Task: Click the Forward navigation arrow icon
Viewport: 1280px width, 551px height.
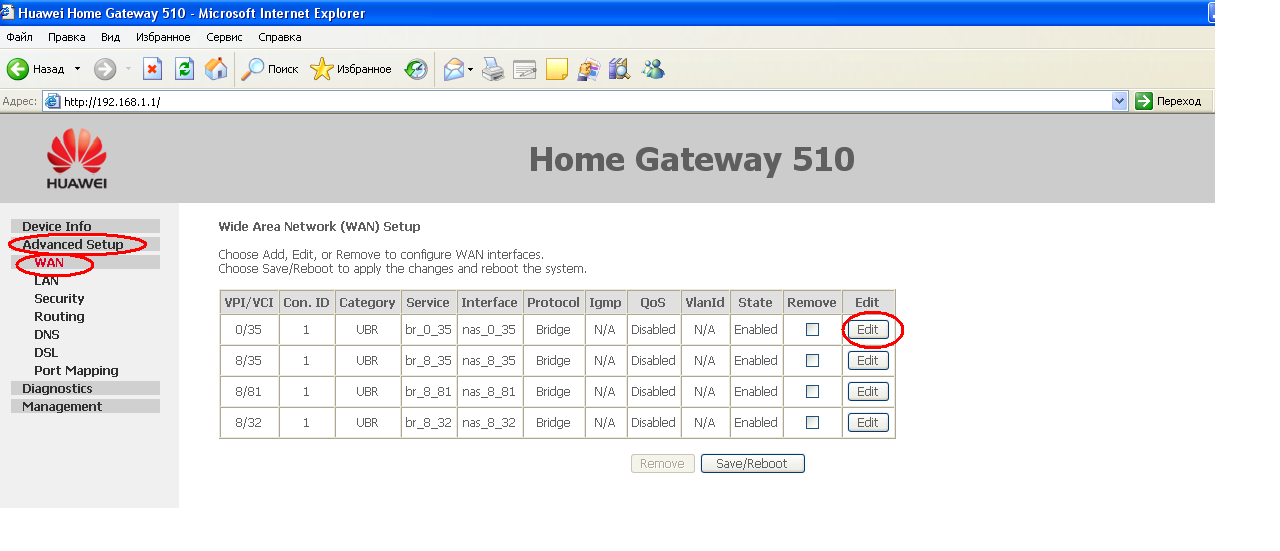Action: click(x=105, y=69)
